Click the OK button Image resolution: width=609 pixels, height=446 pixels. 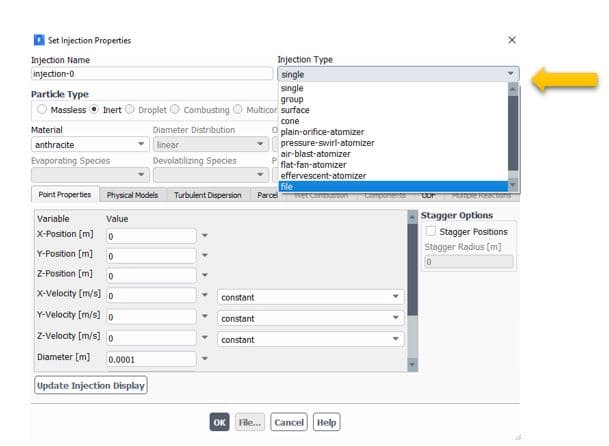[219, 422]
